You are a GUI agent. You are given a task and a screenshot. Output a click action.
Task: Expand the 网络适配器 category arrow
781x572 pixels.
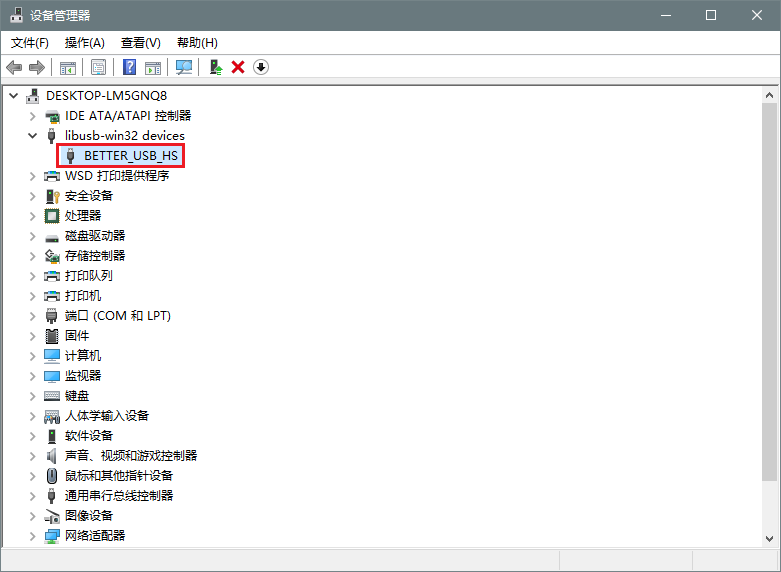[34, 536]
